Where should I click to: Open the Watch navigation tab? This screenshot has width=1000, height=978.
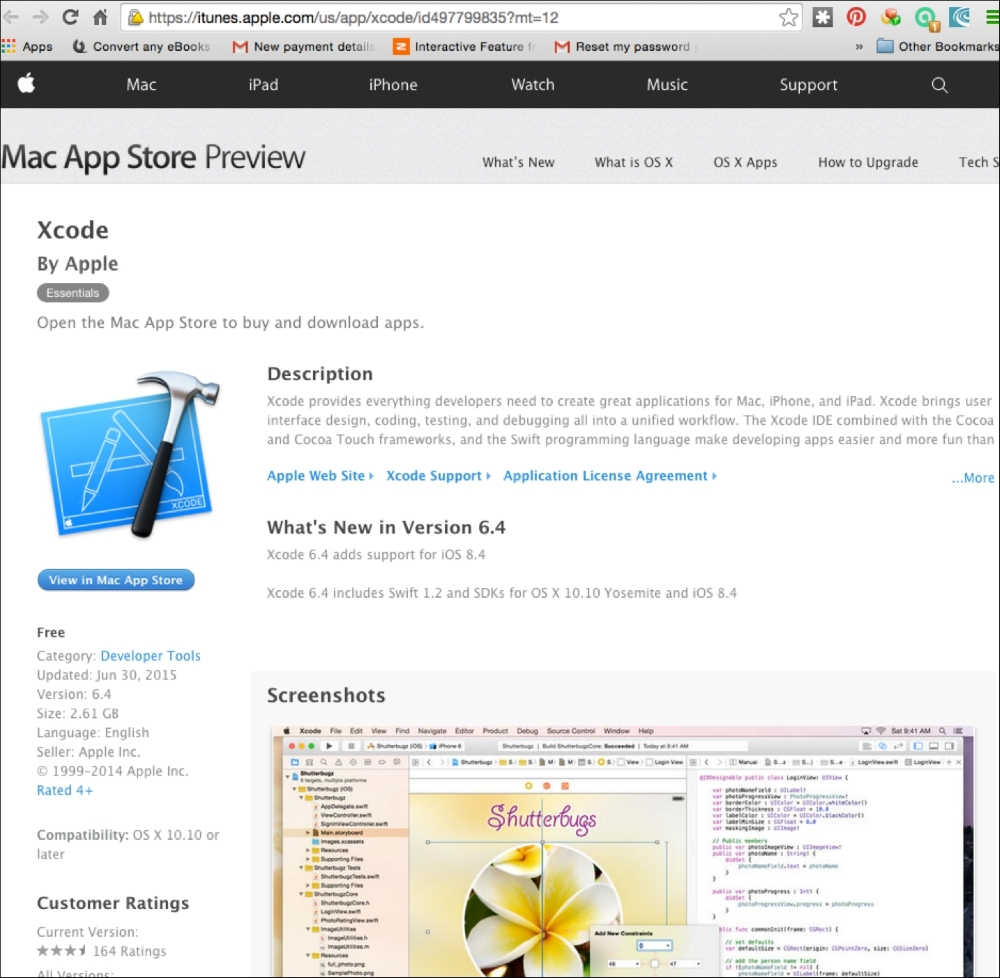533,85
